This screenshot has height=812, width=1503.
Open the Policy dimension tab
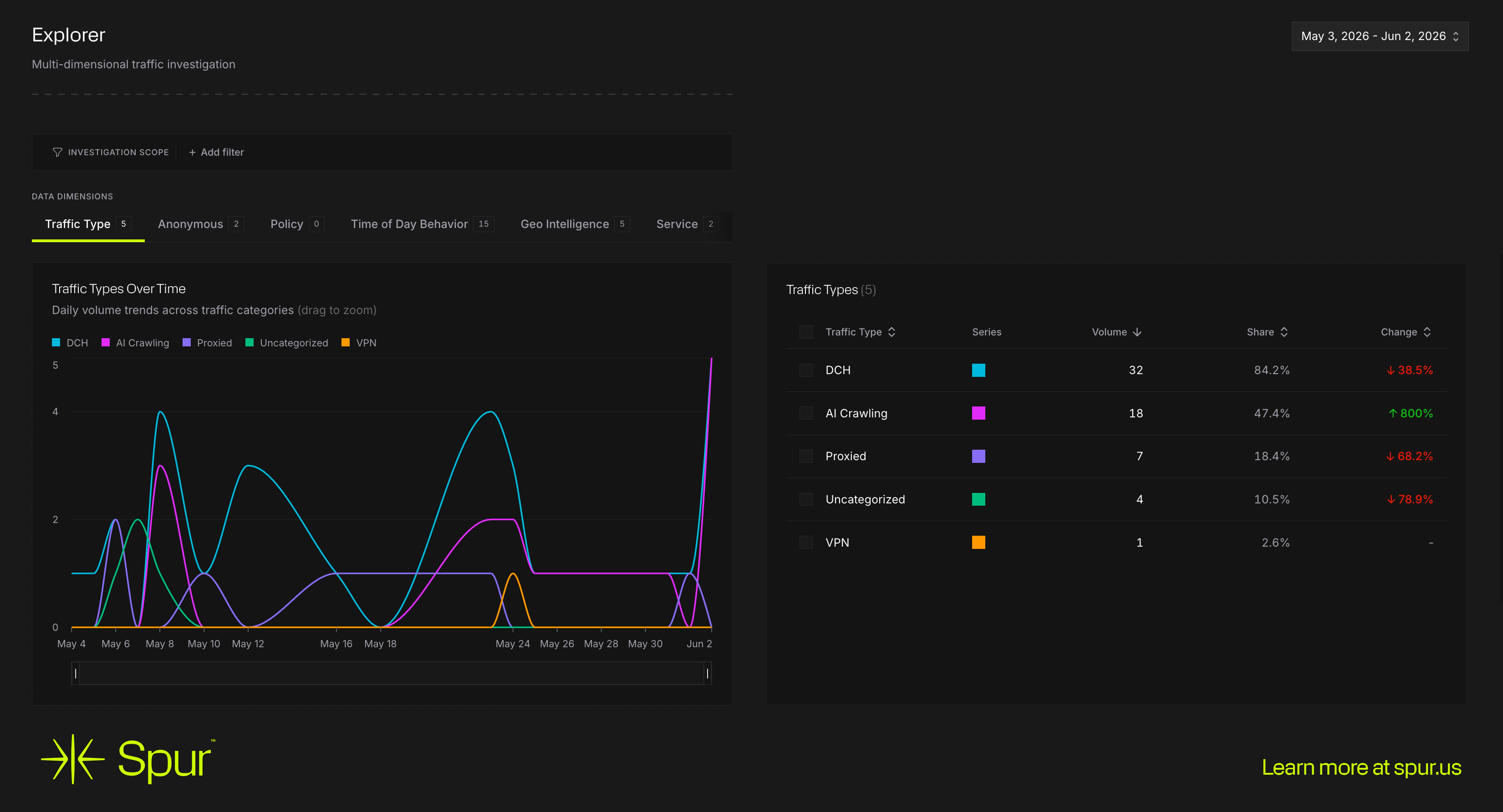pos(297,224)
